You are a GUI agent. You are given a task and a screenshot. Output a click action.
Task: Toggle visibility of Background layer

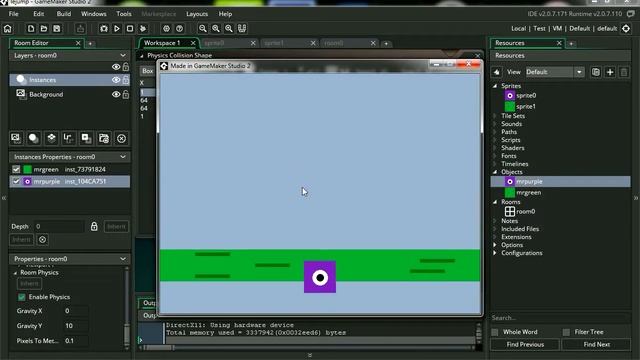(116, 94)
